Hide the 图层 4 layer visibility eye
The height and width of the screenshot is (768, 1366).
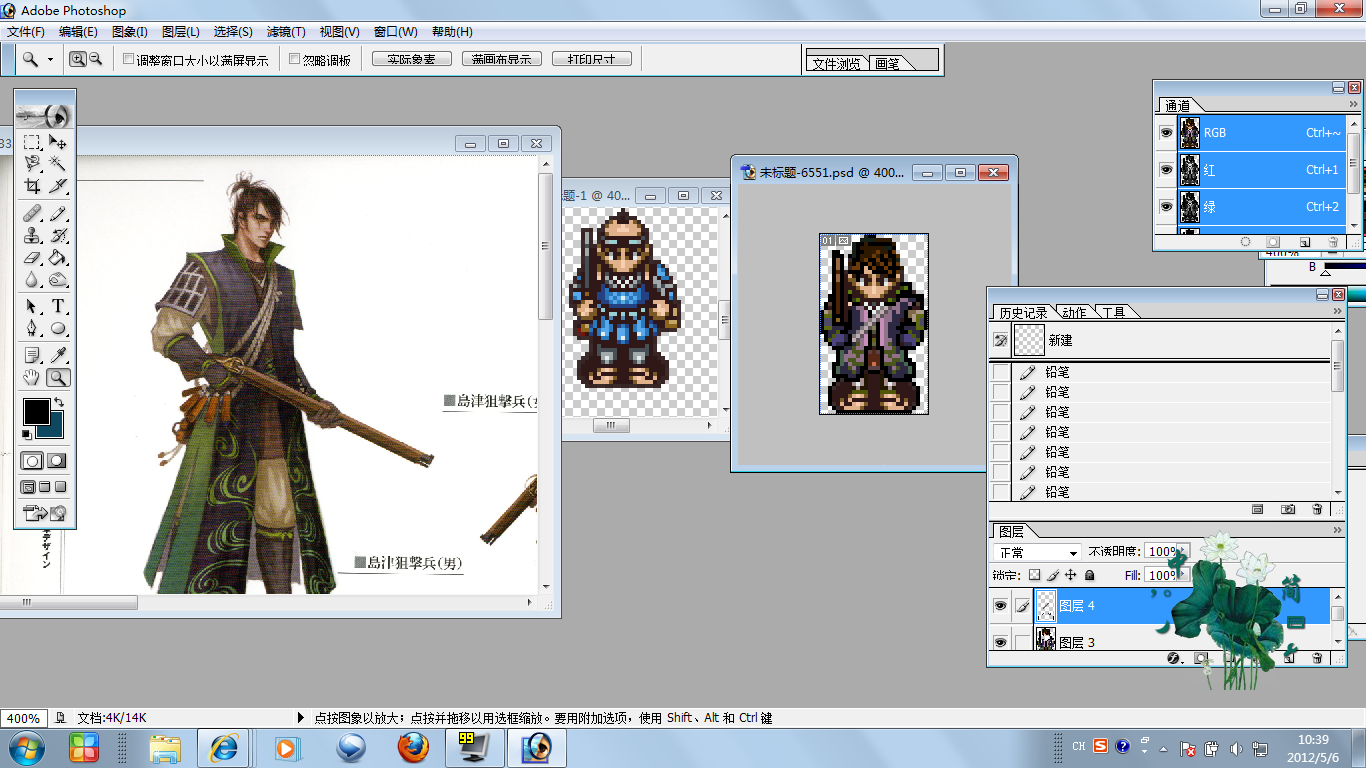pos(1000,606)
